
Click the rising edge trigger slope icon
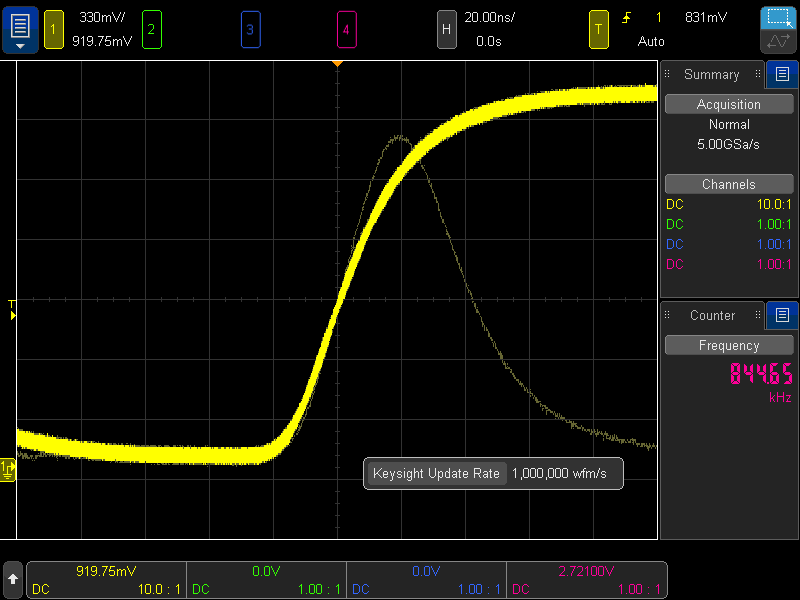(627, 17)
